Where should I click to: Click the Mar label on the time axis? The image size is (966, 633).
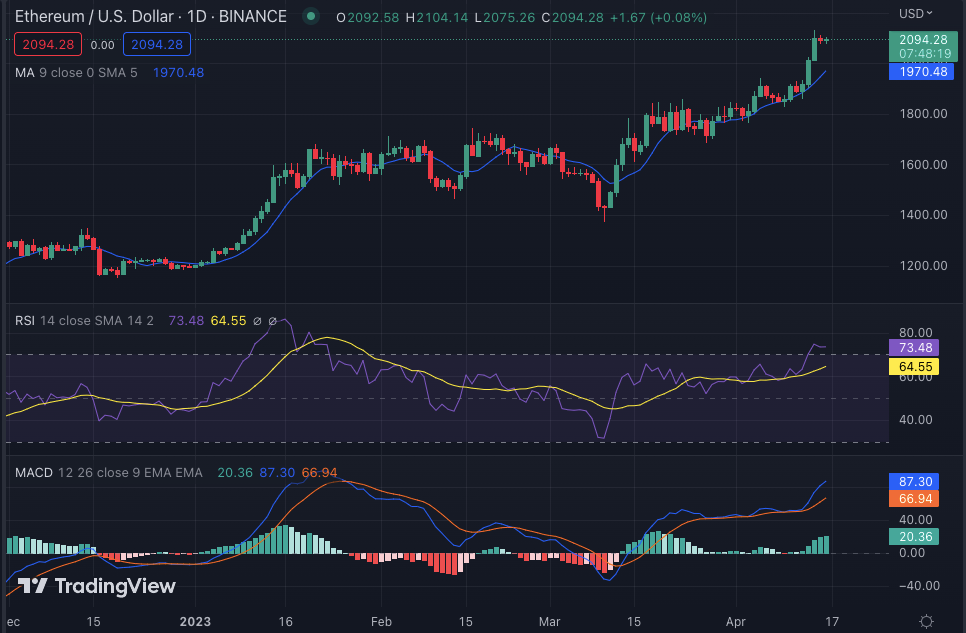tap(549, 621)
